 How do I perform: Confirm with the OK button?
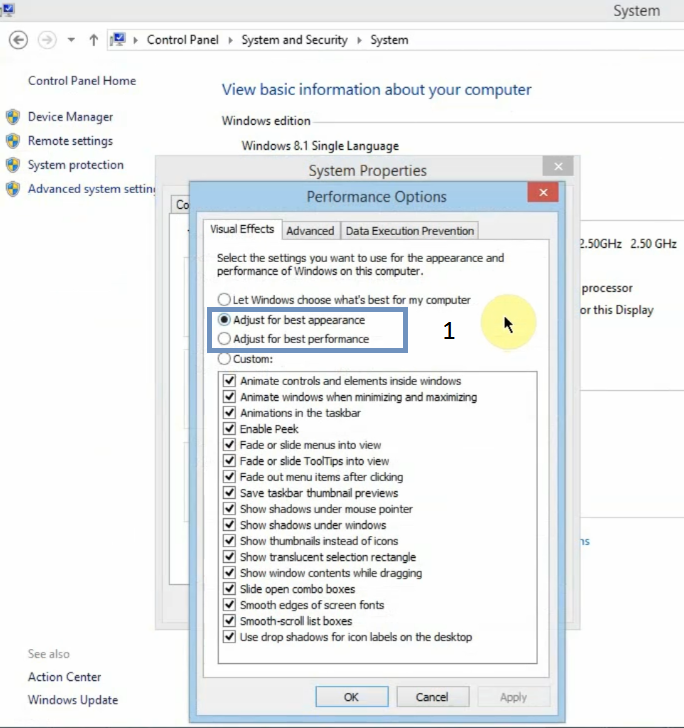click(352, 697)
